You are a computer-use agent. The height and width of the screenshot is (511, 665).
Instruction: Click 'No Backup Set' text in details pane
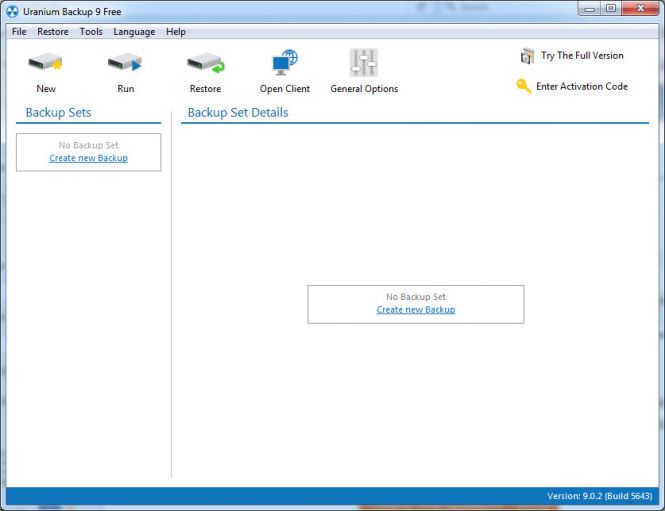[x=416, y=297]
